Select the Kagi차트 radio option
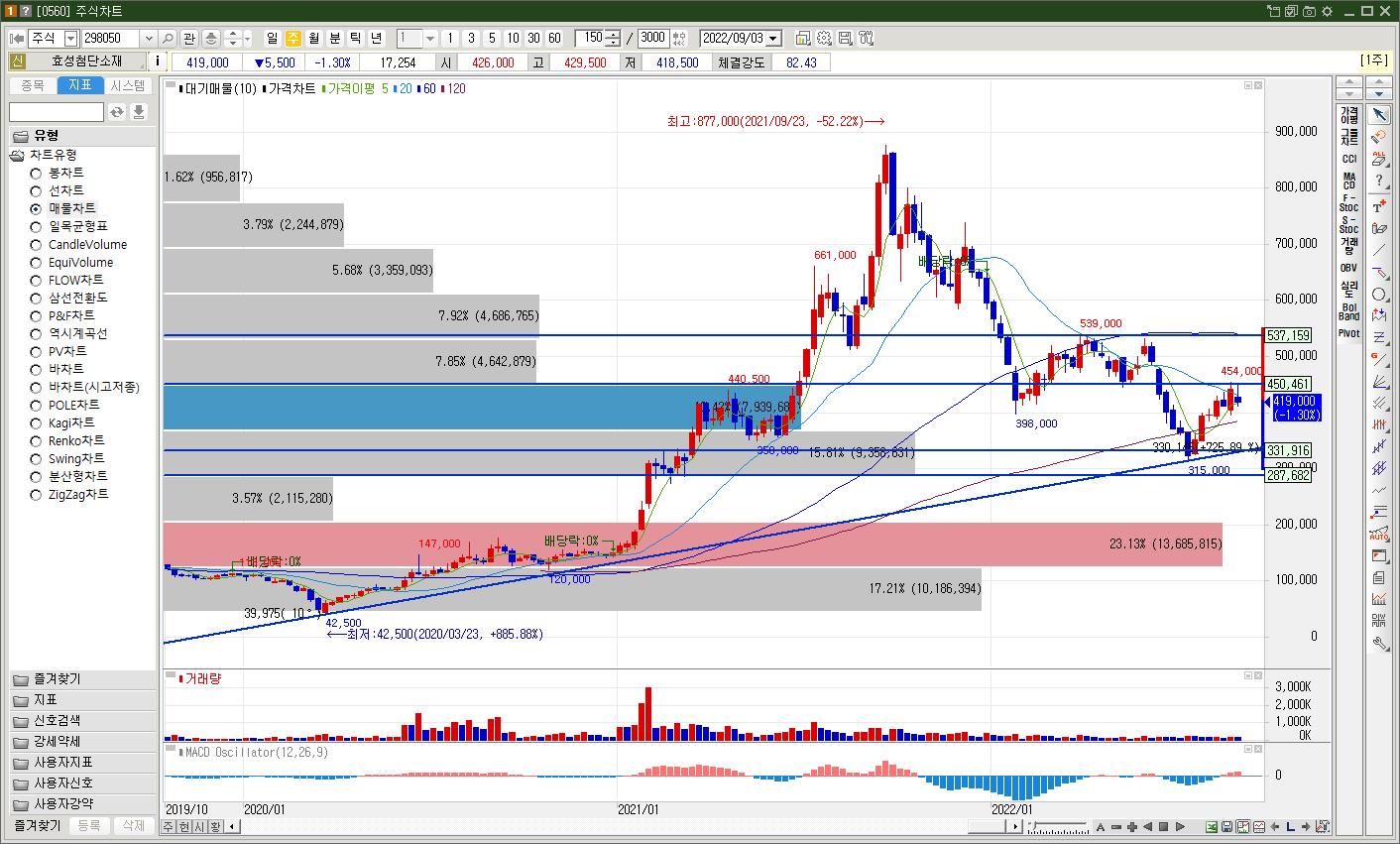Viewport: 1400px width, 844px height. (x=37, y=422)
